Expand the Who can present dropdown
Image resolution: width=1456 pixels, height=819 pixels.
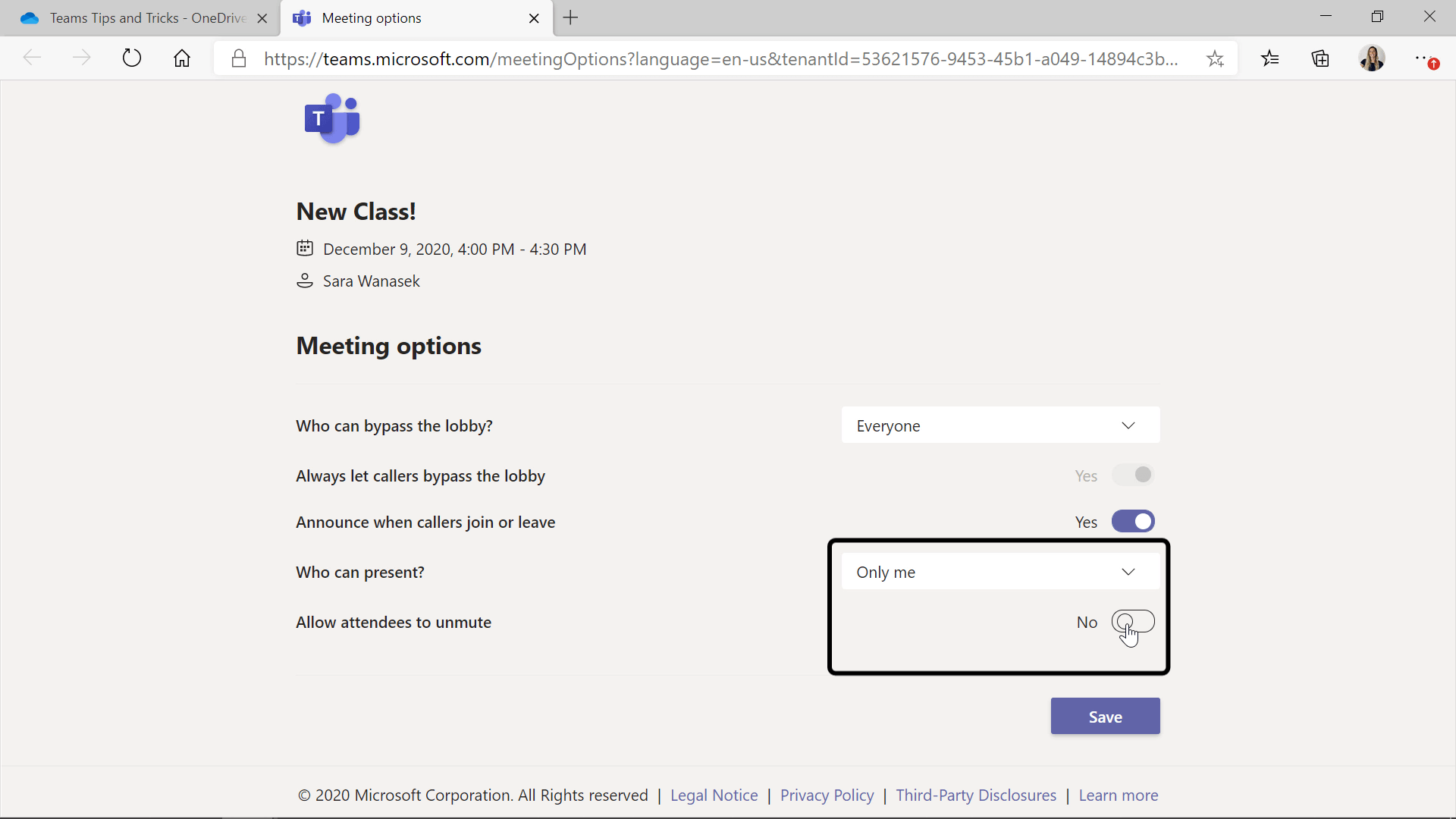[x=1128, y=571]
